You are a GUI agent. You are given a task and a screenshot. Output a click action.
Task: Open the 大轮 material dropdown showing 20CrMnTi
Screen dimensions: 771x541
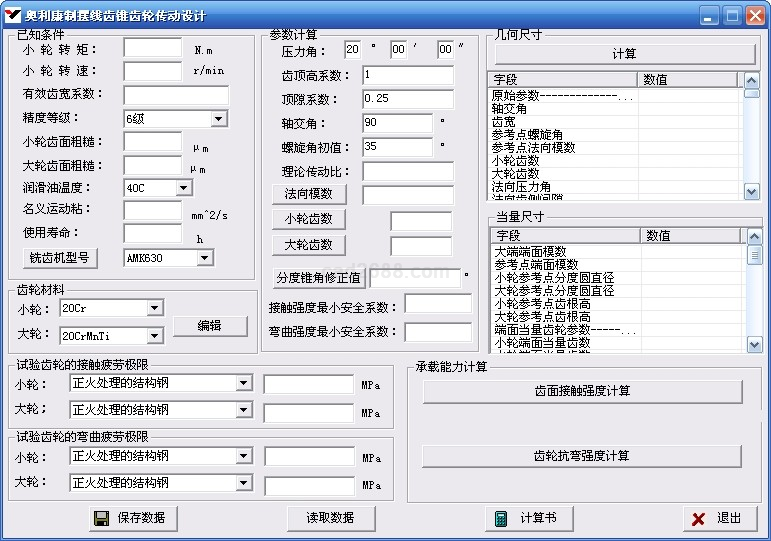[154, 336]
